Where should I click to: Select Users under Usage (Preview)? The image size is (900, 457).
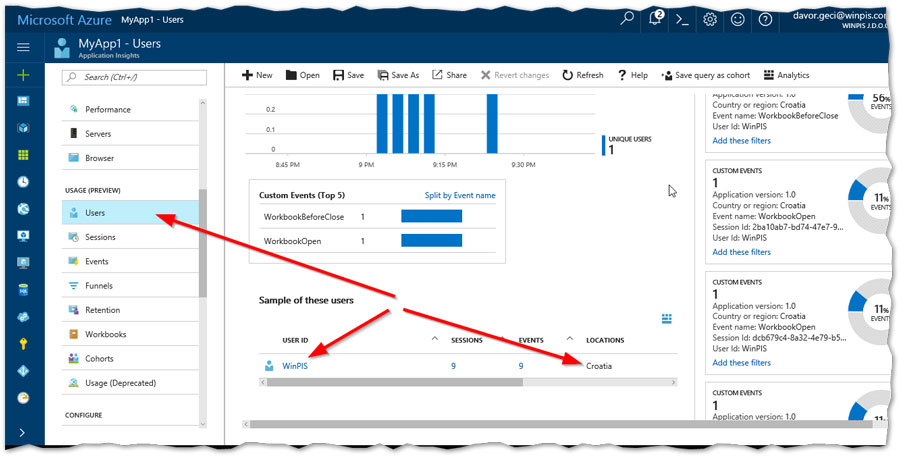click(130, 212)
